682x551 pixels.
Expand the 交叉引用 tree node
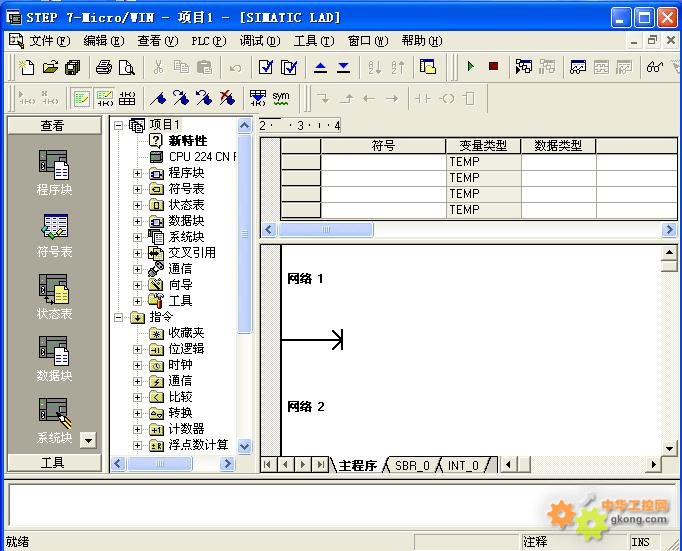pos(137,254)
